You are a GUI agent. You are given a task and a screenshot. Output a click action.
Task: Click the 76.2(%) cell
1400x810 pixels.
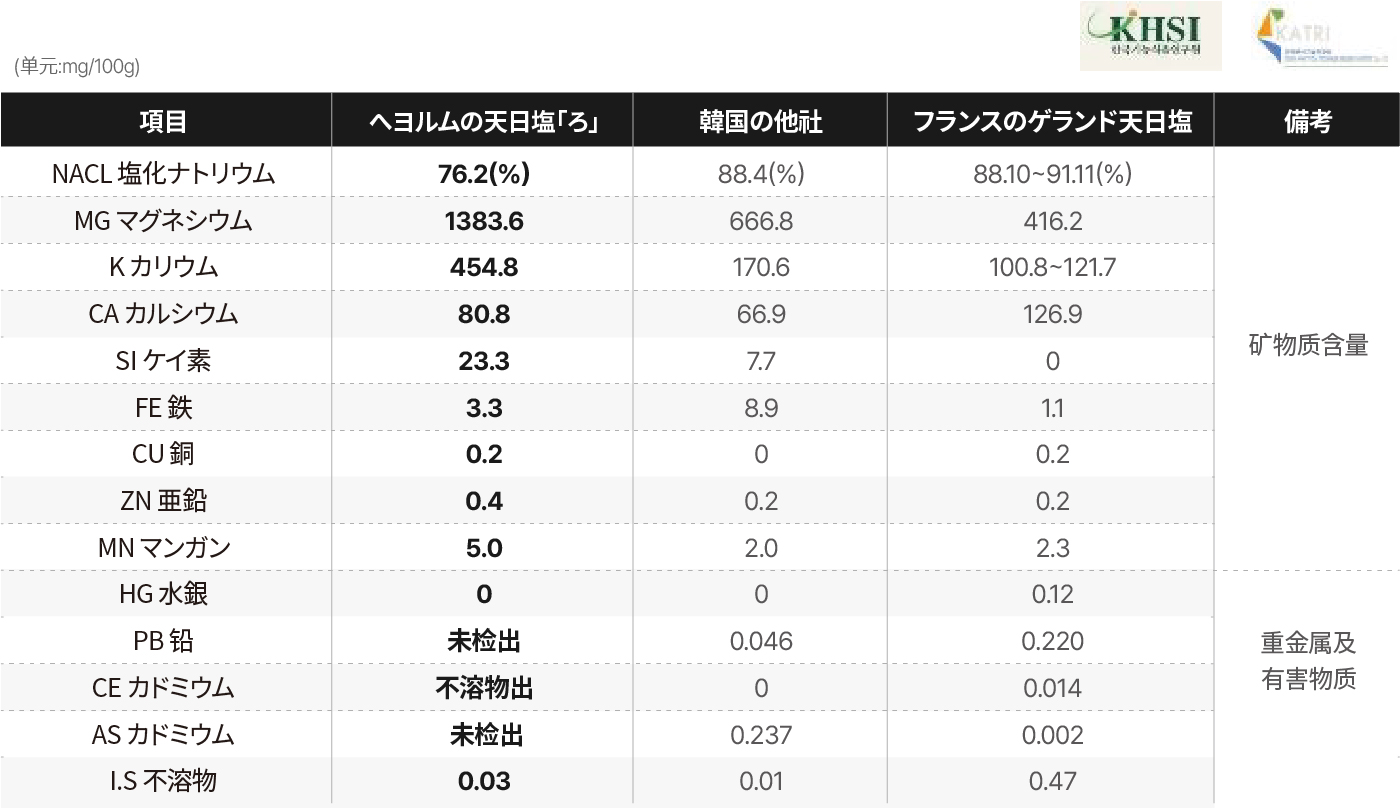coord(484,174)
